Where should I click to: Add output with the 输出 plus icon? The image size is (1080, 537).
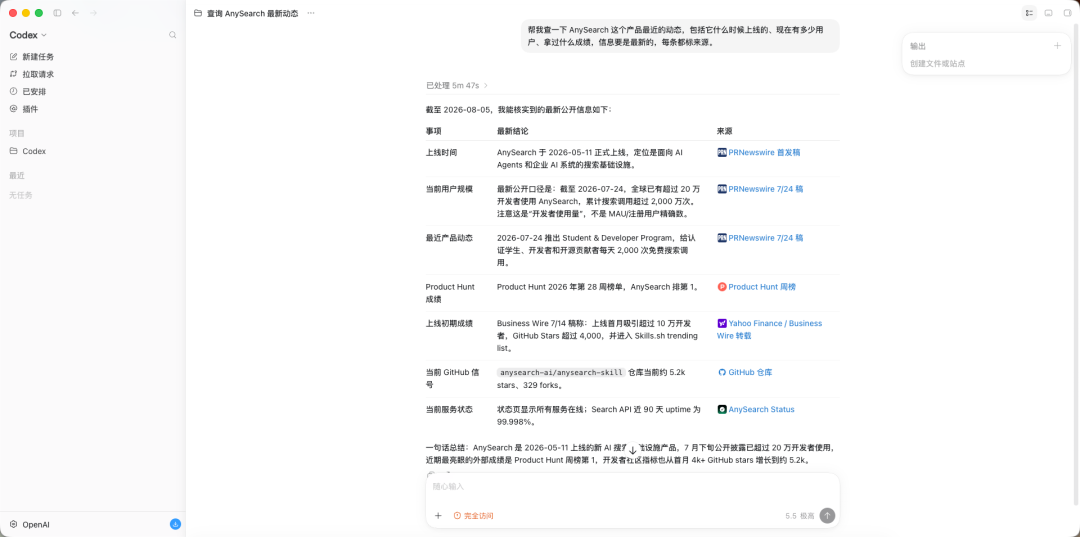tap(1057, 46)
